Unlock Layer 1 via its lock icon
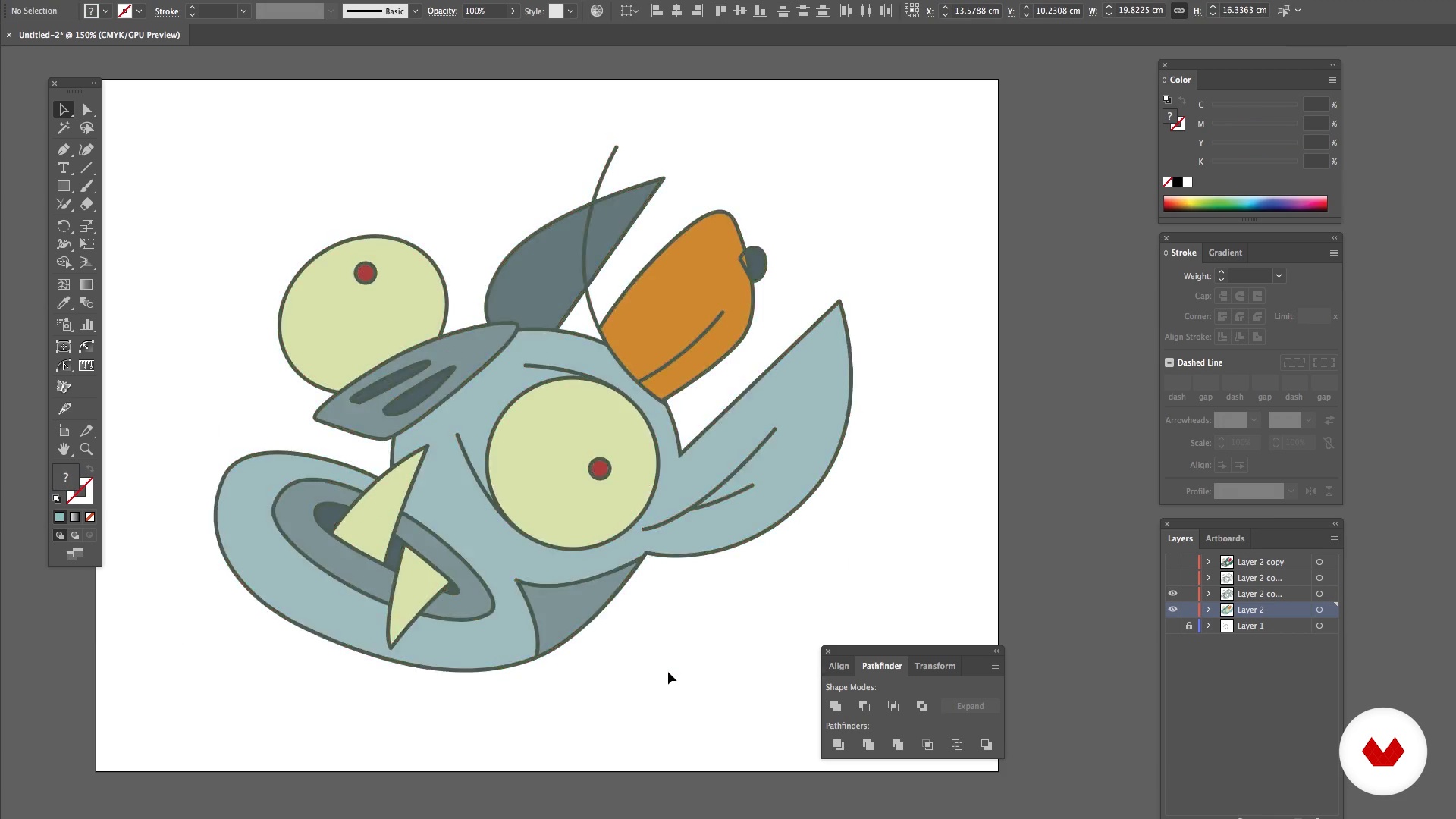The height and width of the screenshot is (819, 1456). [x=1188, y=626]
